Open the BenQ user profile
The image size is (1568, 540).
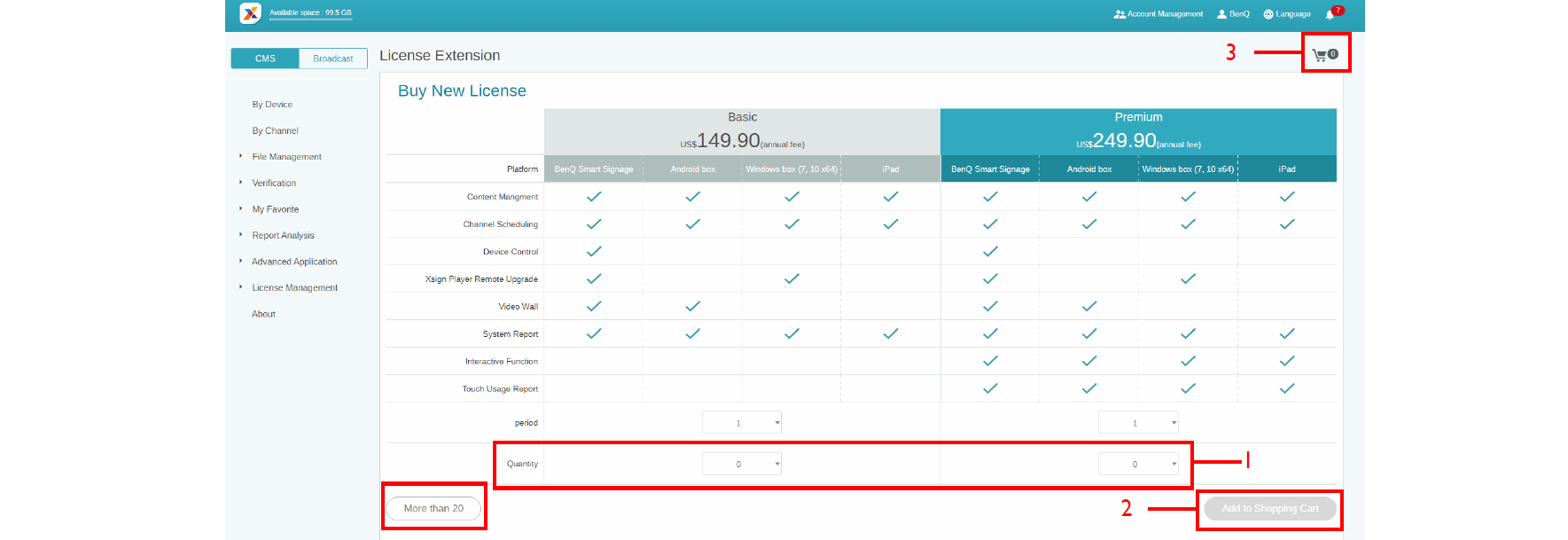pos(1233,14)
